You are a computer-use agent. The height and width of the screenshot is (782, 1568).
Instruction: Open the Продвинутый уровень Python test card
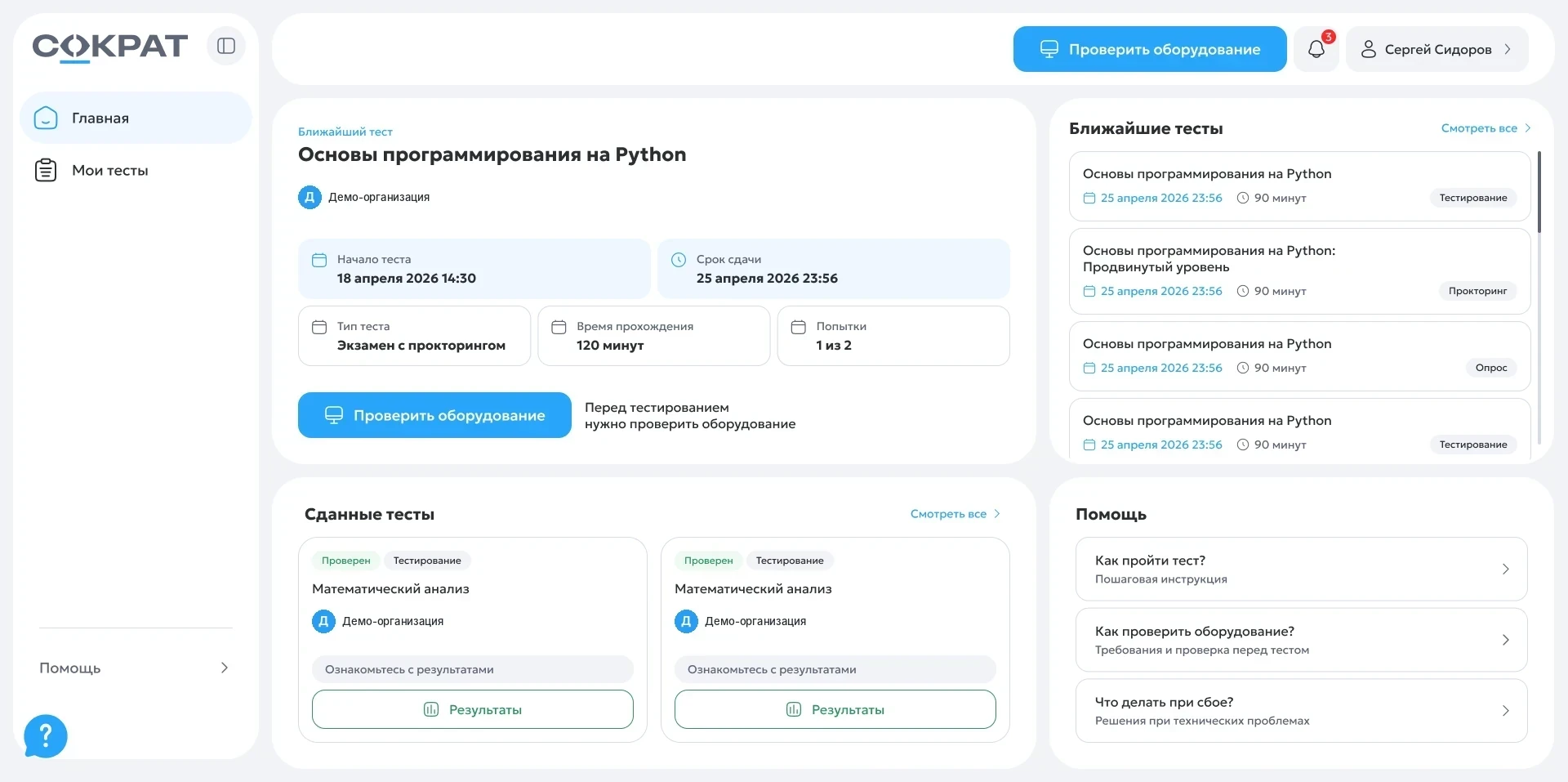coord(1299,271)
